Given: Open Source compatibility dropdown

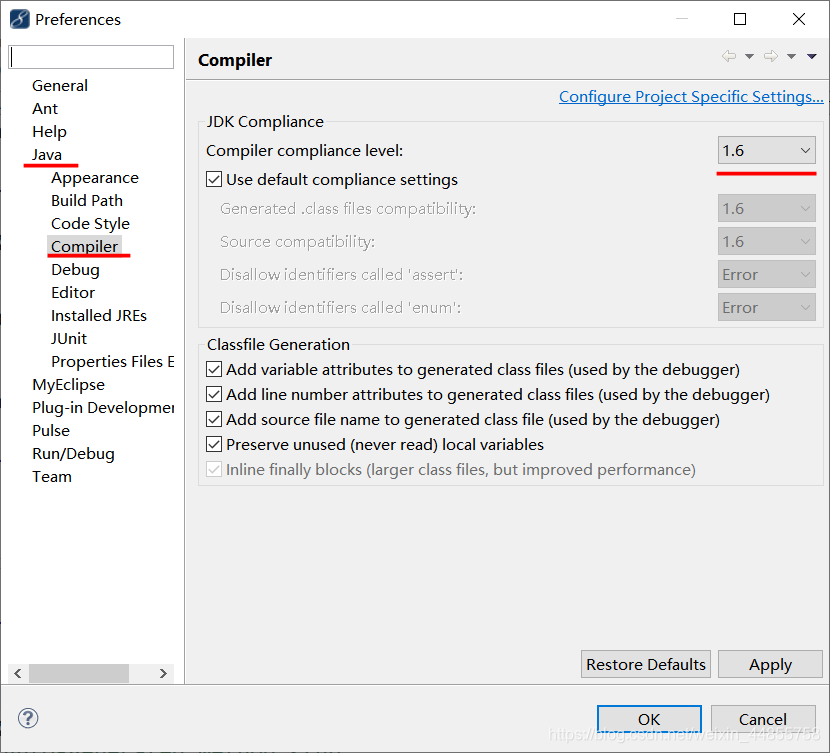Looking at the screenshot, I should point(766,242).
